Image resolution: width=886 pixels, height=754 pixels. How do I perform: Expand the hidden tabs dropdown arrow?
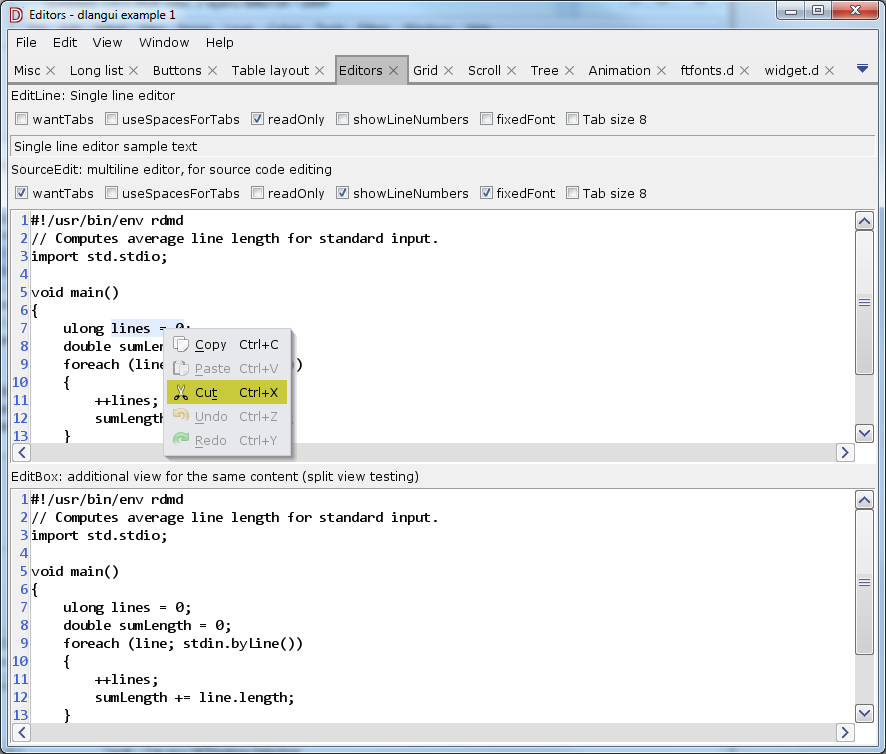[862, 70]
